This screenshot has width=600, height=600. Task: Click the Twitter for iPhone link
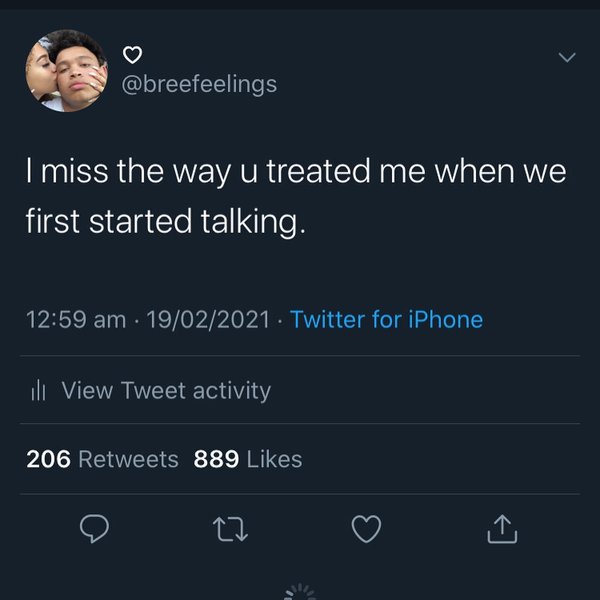386,320
